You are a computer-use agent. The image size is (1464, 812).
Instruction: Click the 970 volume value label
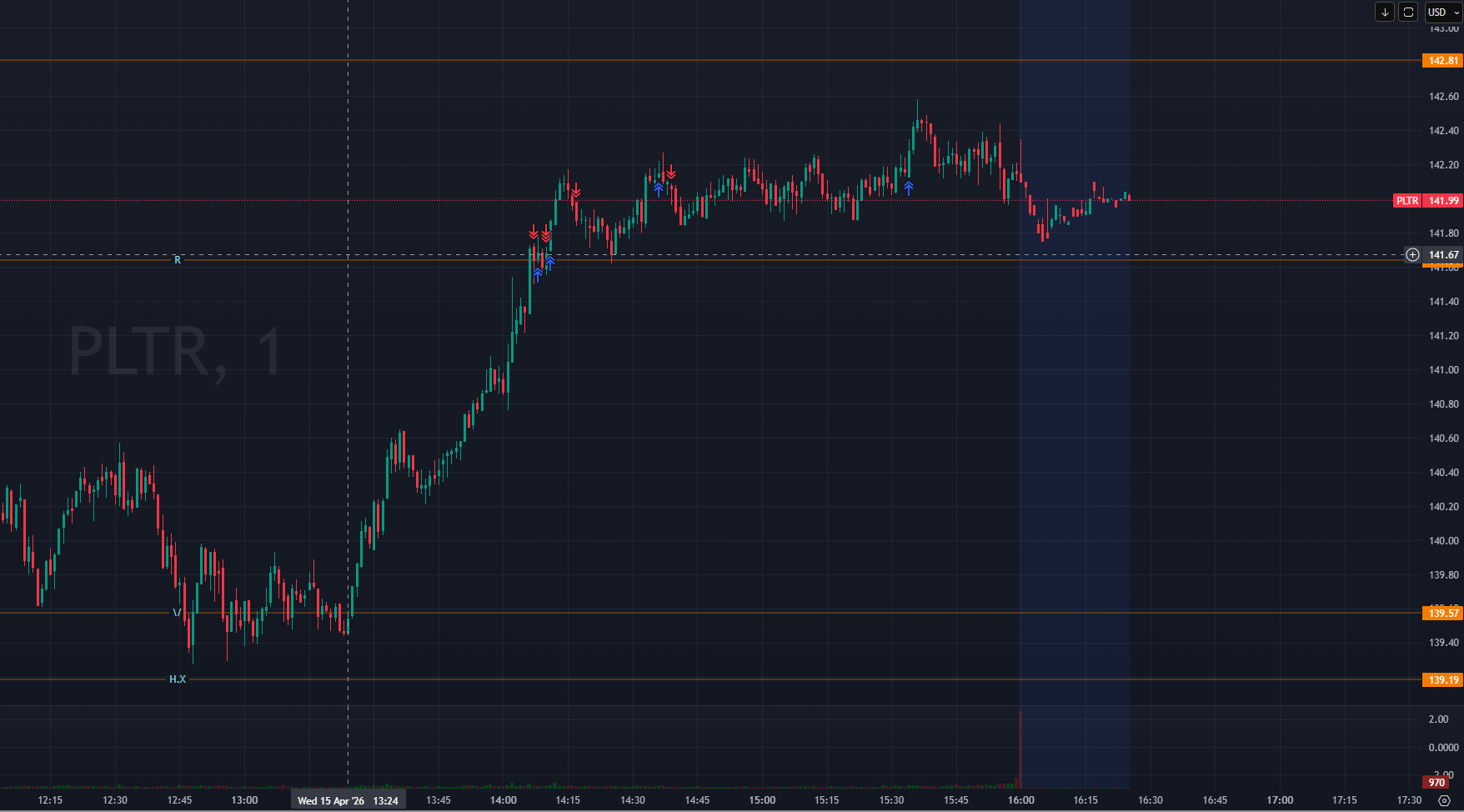(1436, 783)
